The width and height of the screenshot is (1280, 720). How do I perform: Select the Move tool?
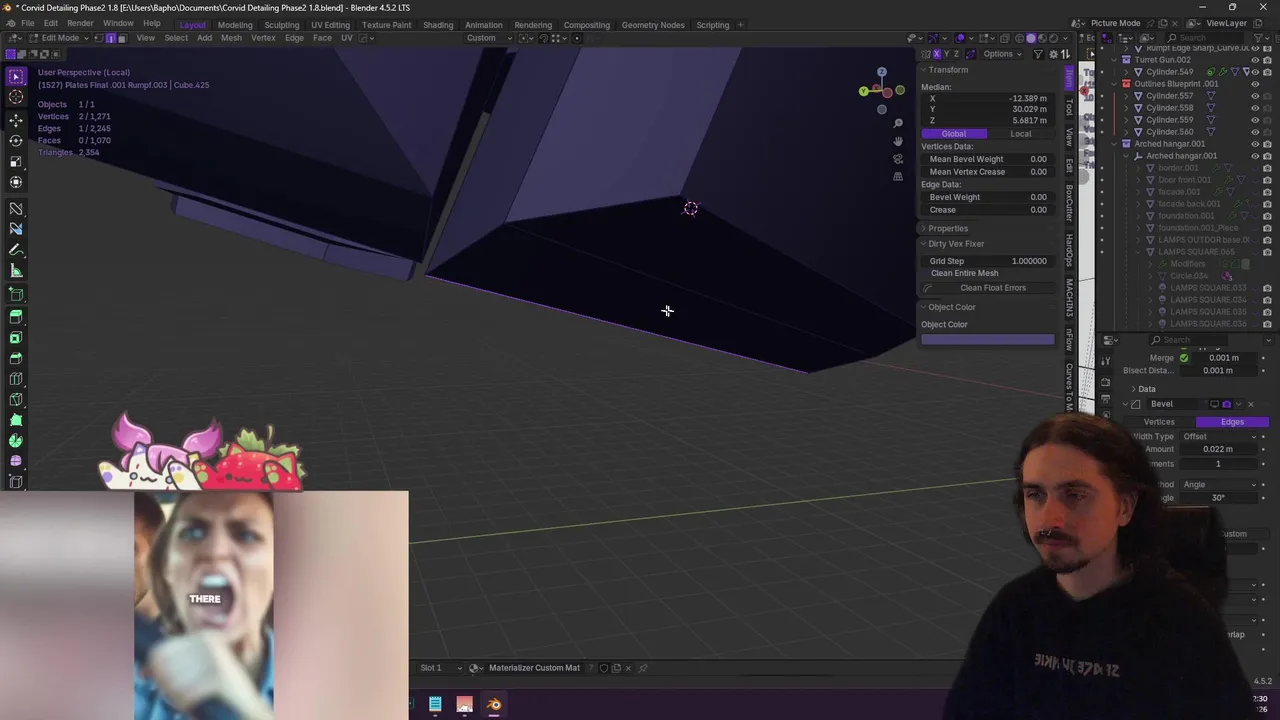[x=16, y=120]
